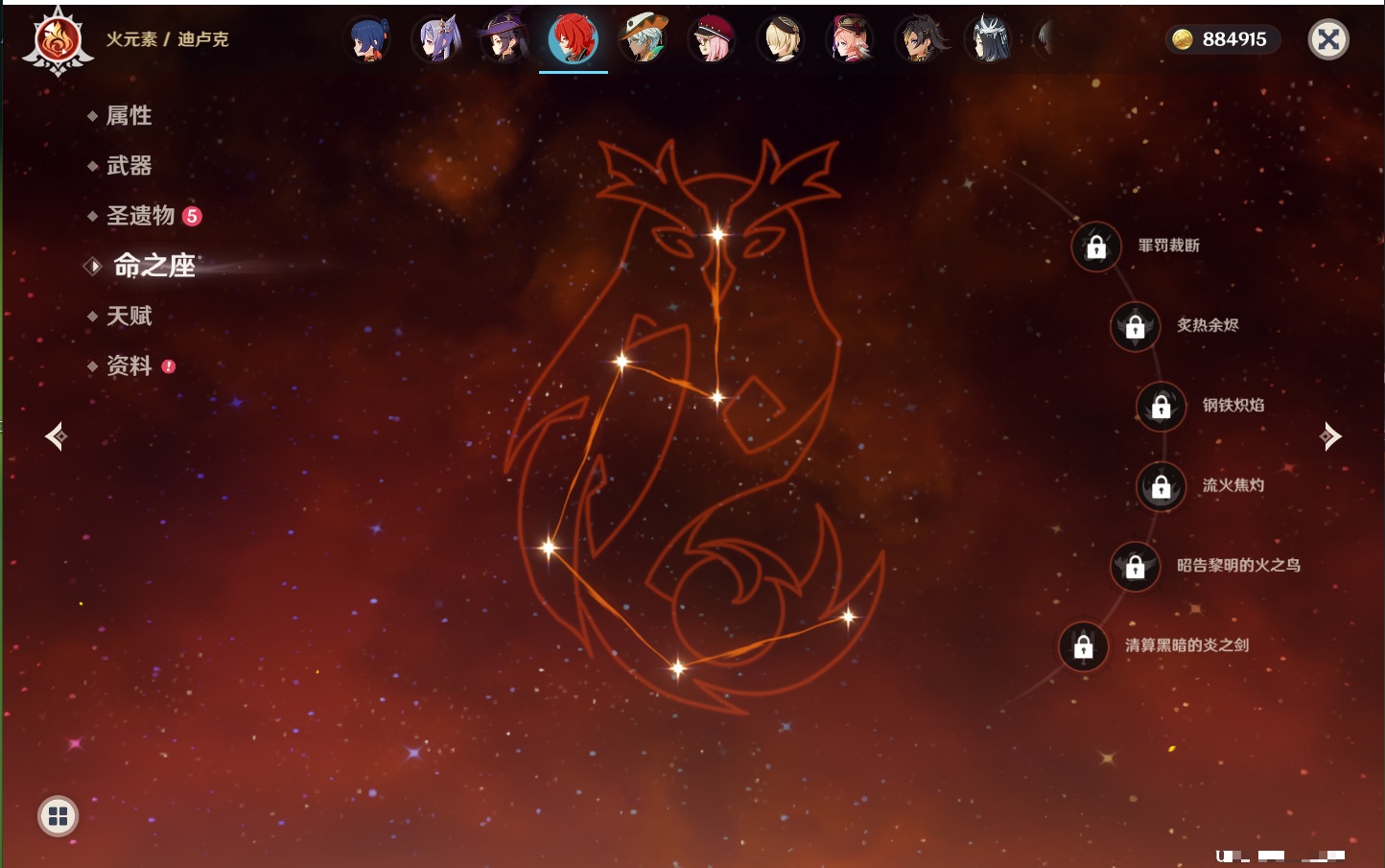Close the character screen

1328,39
